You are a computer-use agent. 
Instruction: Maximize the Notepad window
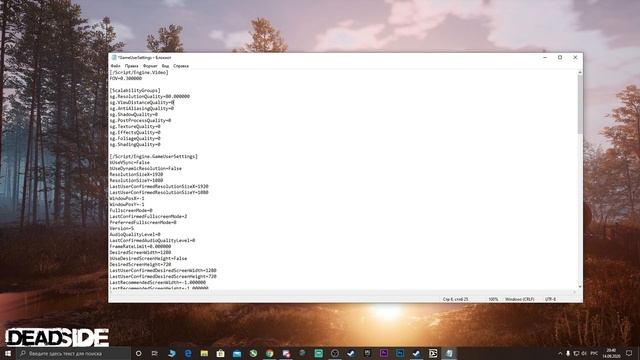(560, 58)
